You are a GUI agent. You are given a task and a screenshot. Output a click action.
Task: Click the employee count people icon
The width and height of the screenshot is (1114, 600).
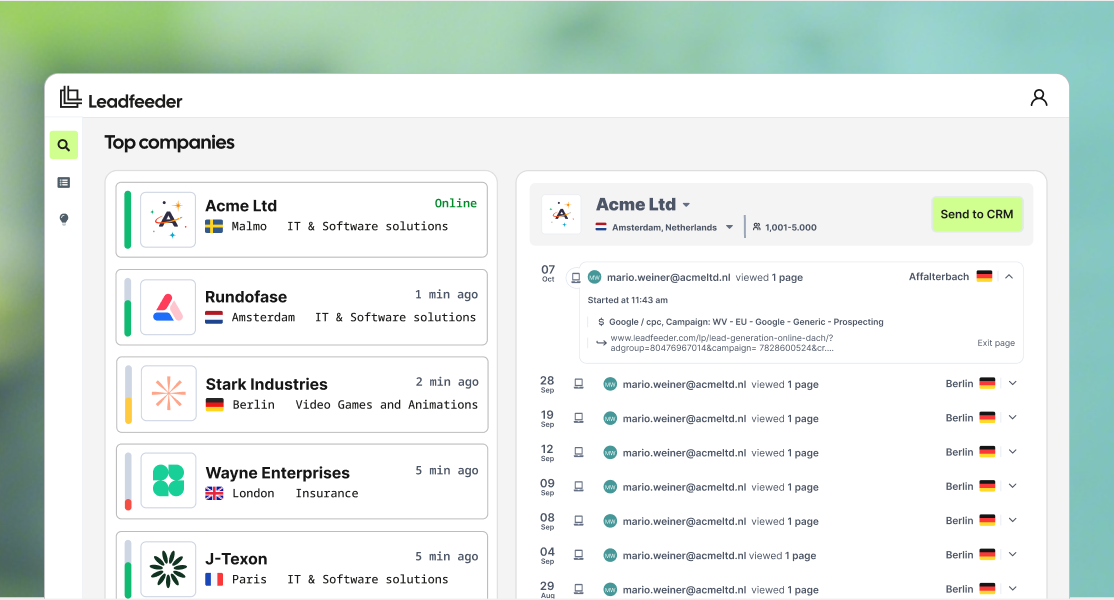click(x=757, y=227)
